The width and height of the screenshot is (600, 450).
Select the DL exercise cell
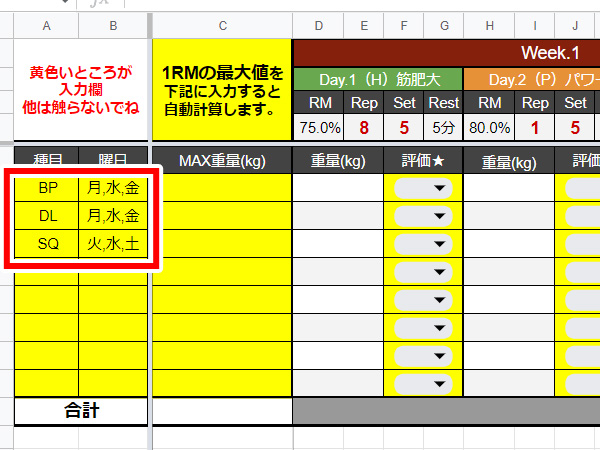point(47,216)
